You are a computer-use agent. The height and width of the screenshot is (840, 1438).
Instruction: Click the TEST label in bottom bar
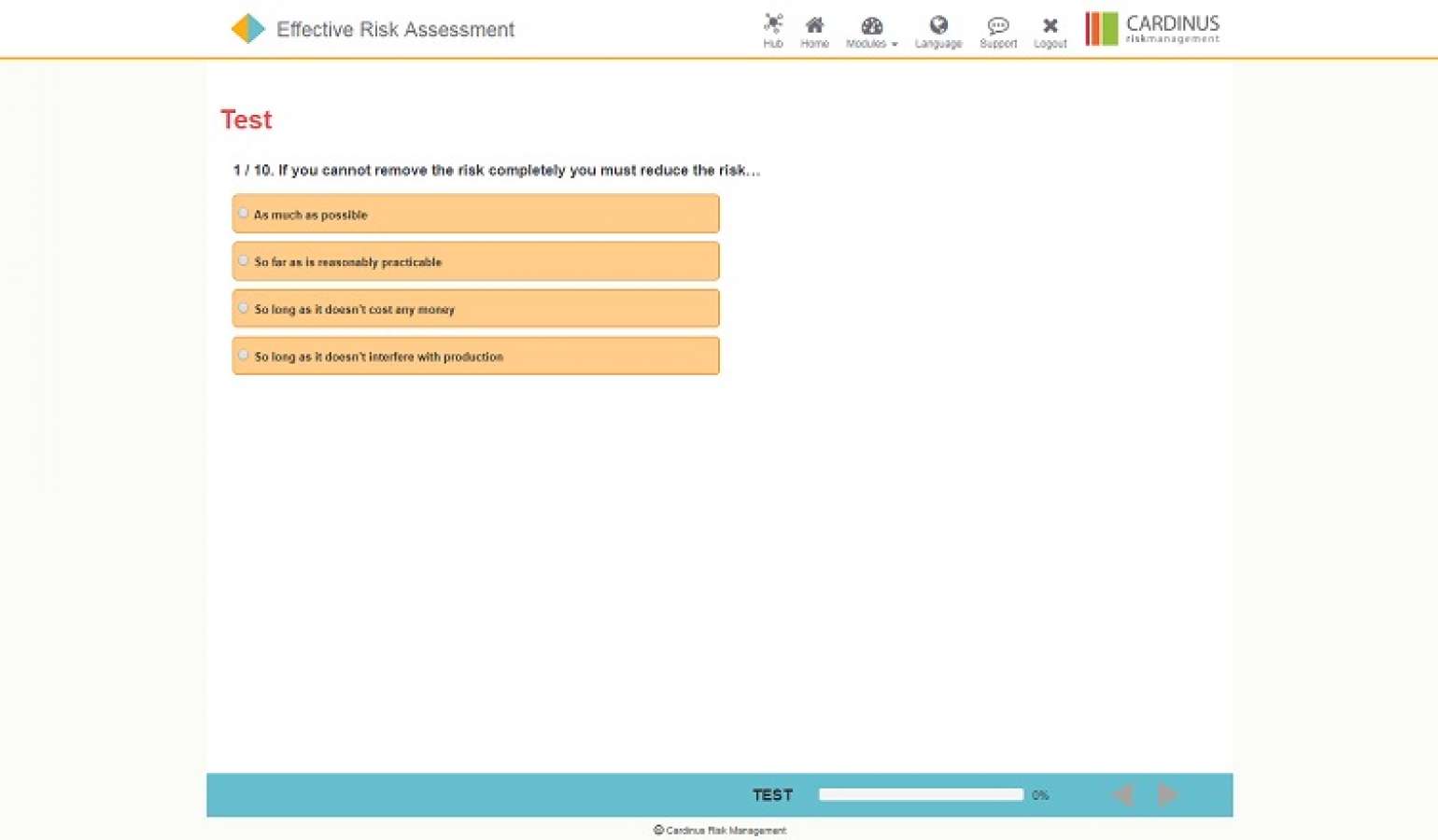click(x=772, y=794)
